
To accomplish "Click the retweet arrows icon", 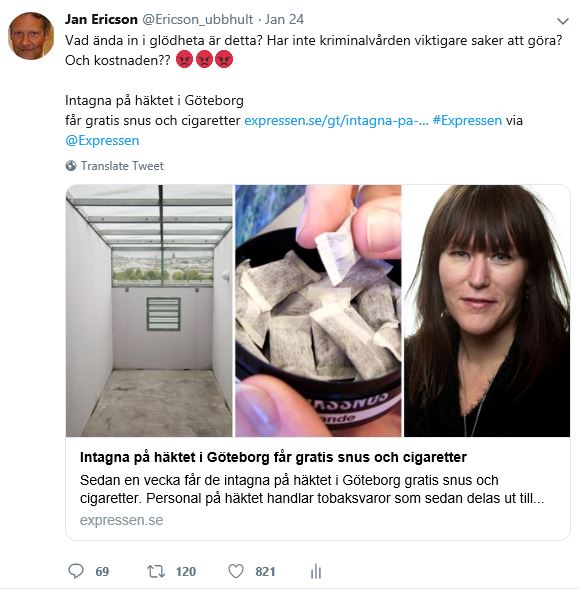I will [x=156, y=571].
